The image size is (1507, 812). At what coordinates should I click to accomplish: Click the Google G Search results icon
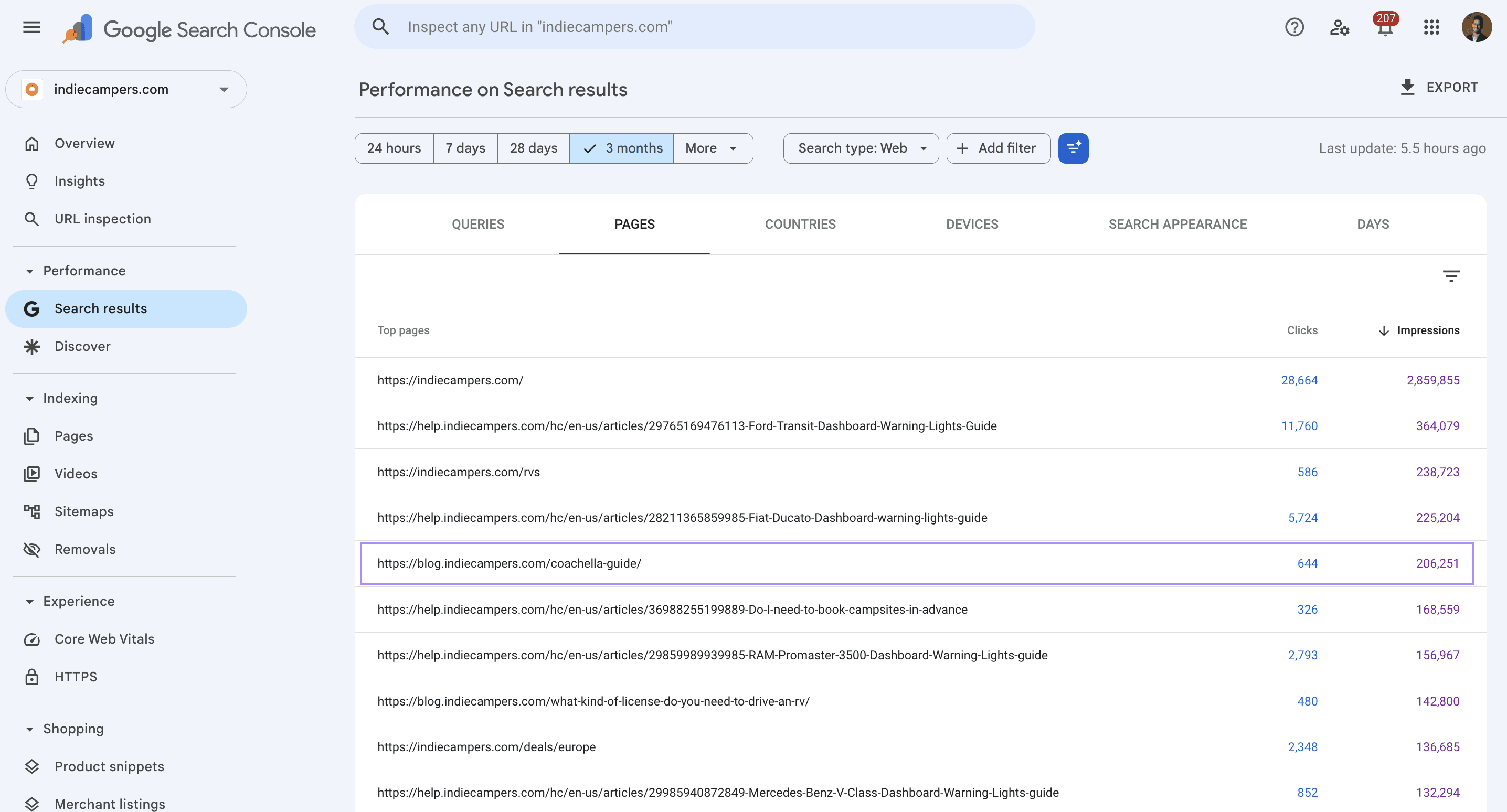pos(31,309)
